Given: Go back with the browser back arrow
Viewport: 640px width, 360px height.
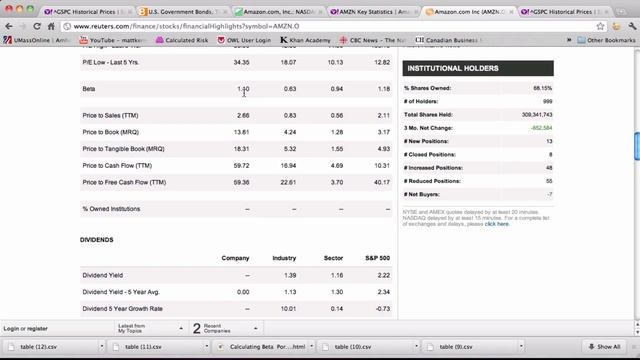Looking at the screenshot, I should click(9, 26).
